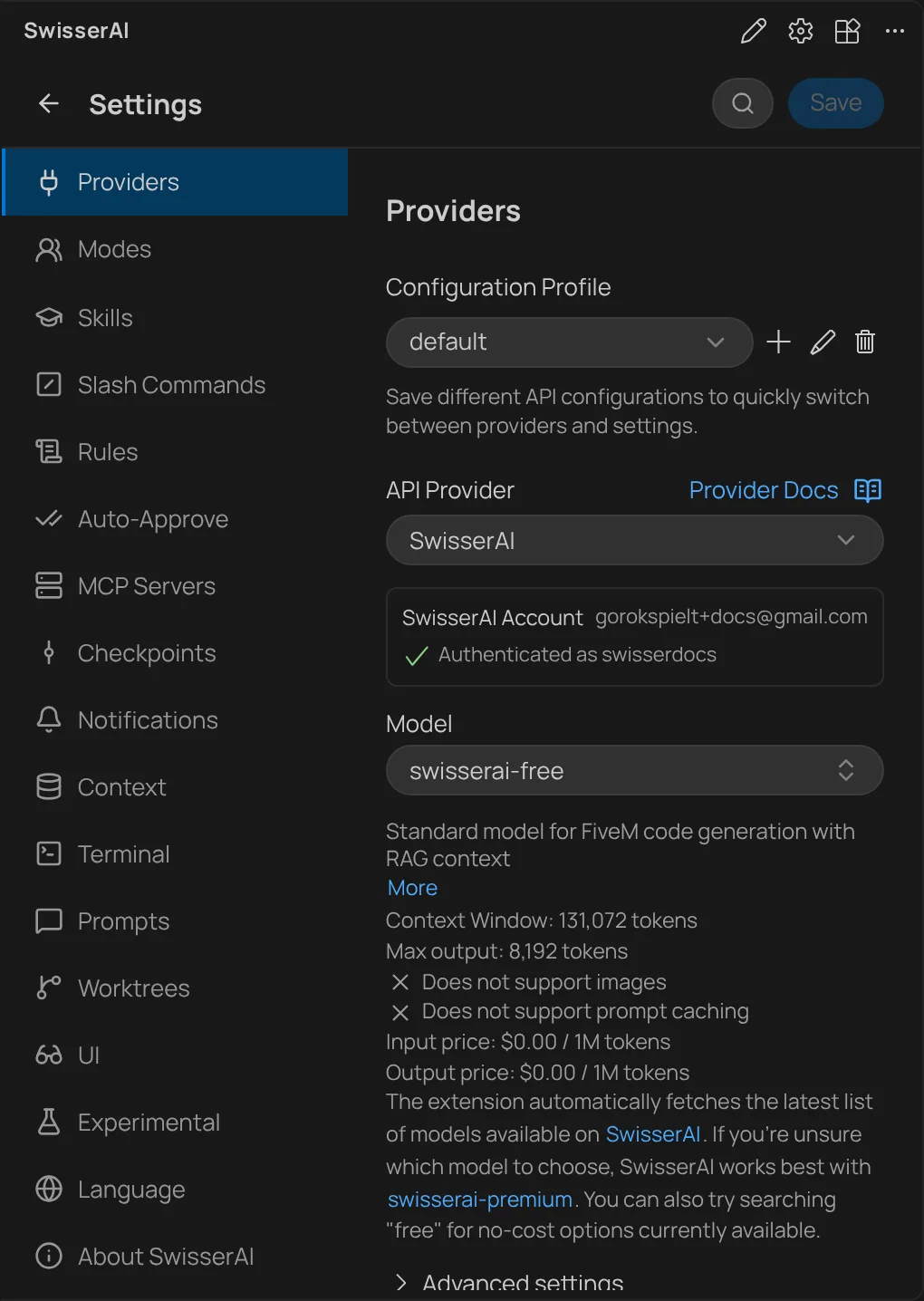Screen dimensions: 924x1301
Task: Rename profile using the pencil icon
Action: pyautogui.click(x=823, y=342)
